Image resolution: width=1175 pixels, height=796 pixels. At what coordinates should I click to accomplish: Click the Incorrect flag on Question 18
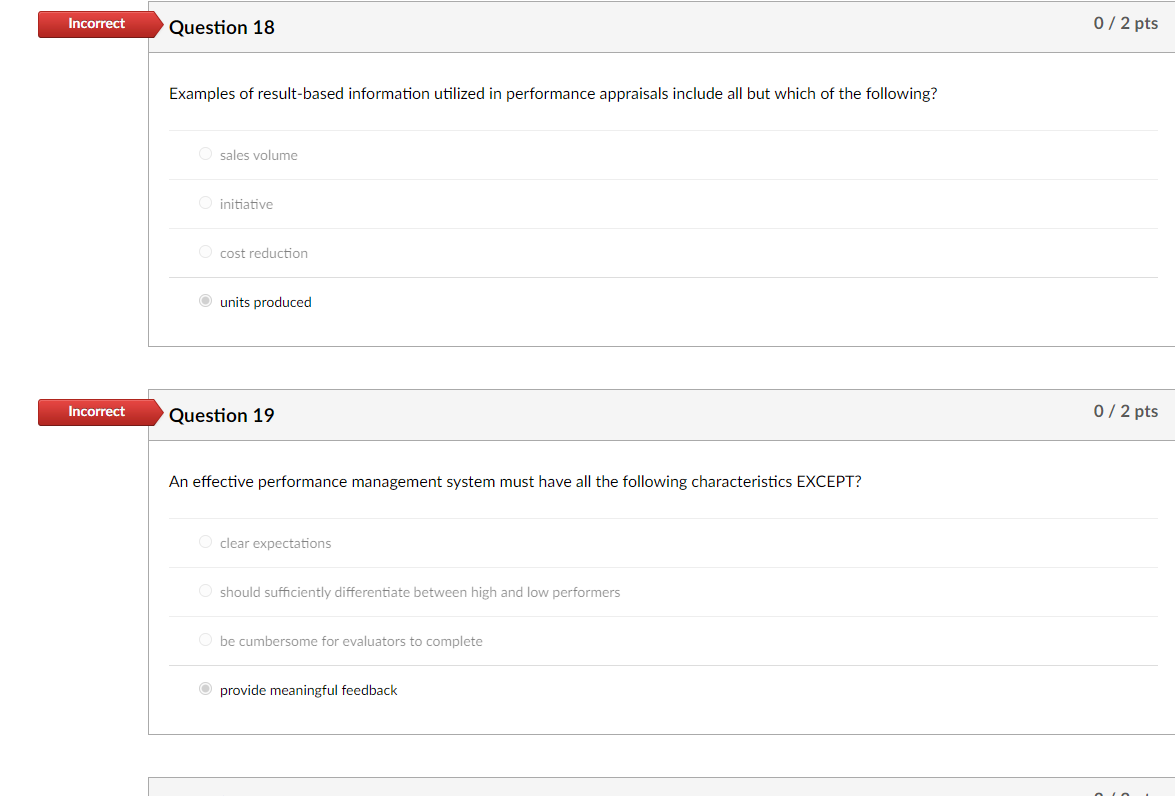95,23
